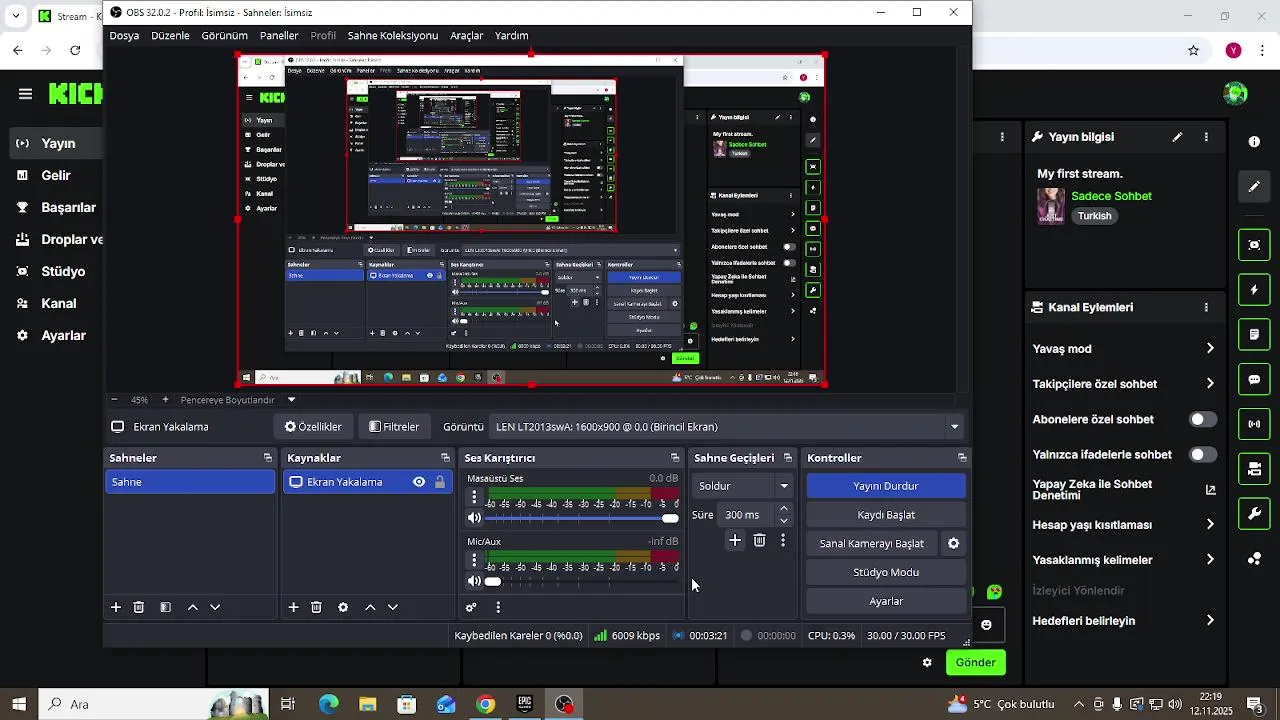Open source properties gear in Kaynaklar toolbar

343,607
